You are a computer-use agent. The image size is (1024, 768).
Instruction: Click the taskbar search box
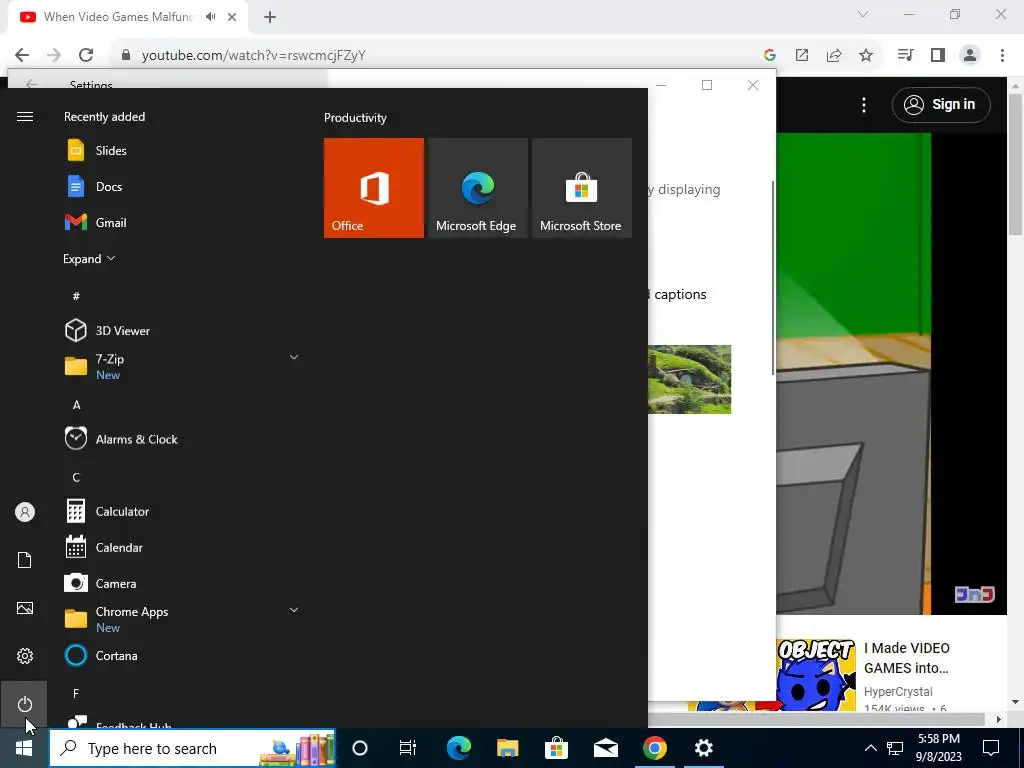193,748
